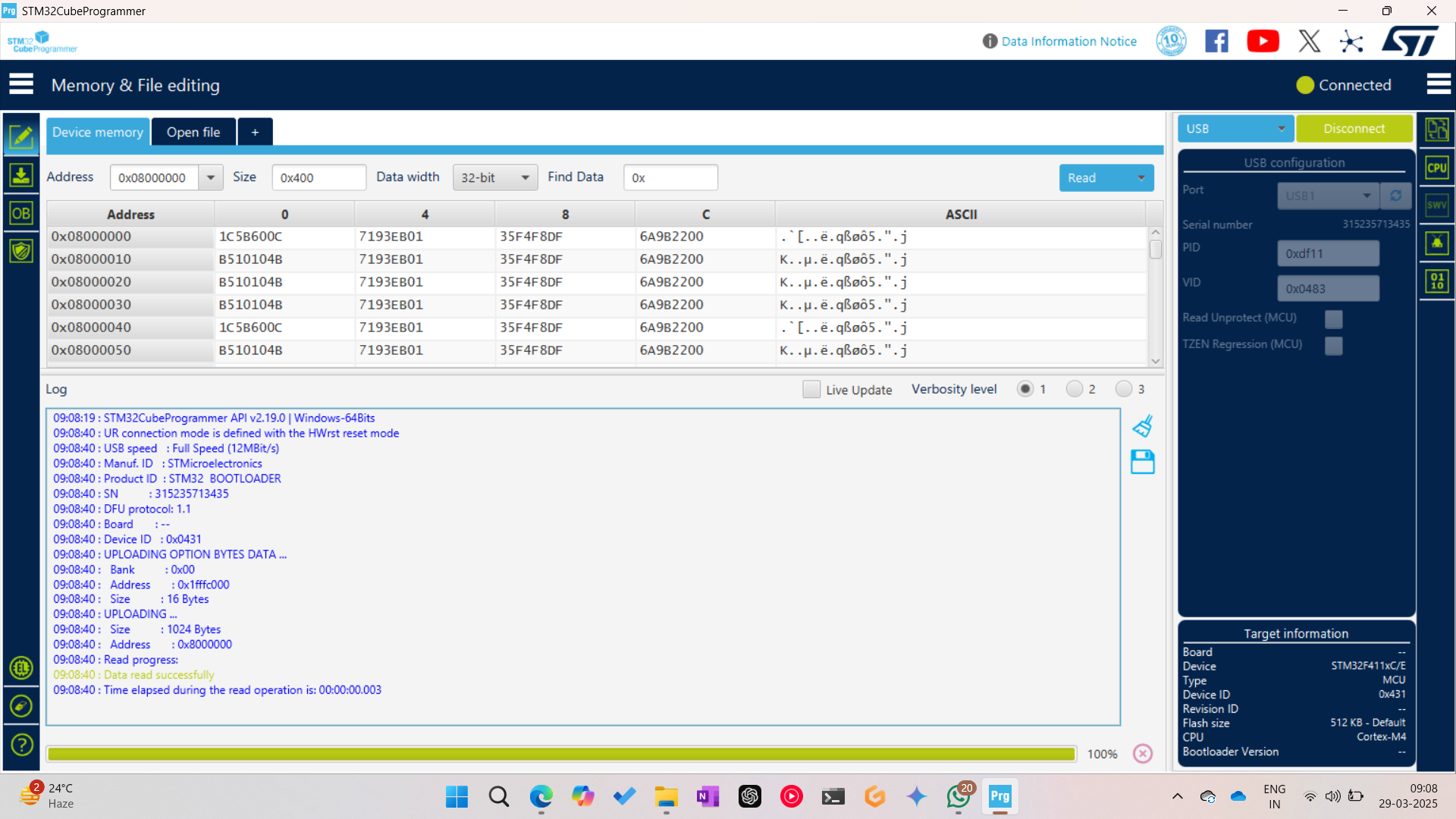The height and width of the screenshot is (819, 1456).
Task: Enable Read Unprotect (MCU)
Action: click(1333, 318)
